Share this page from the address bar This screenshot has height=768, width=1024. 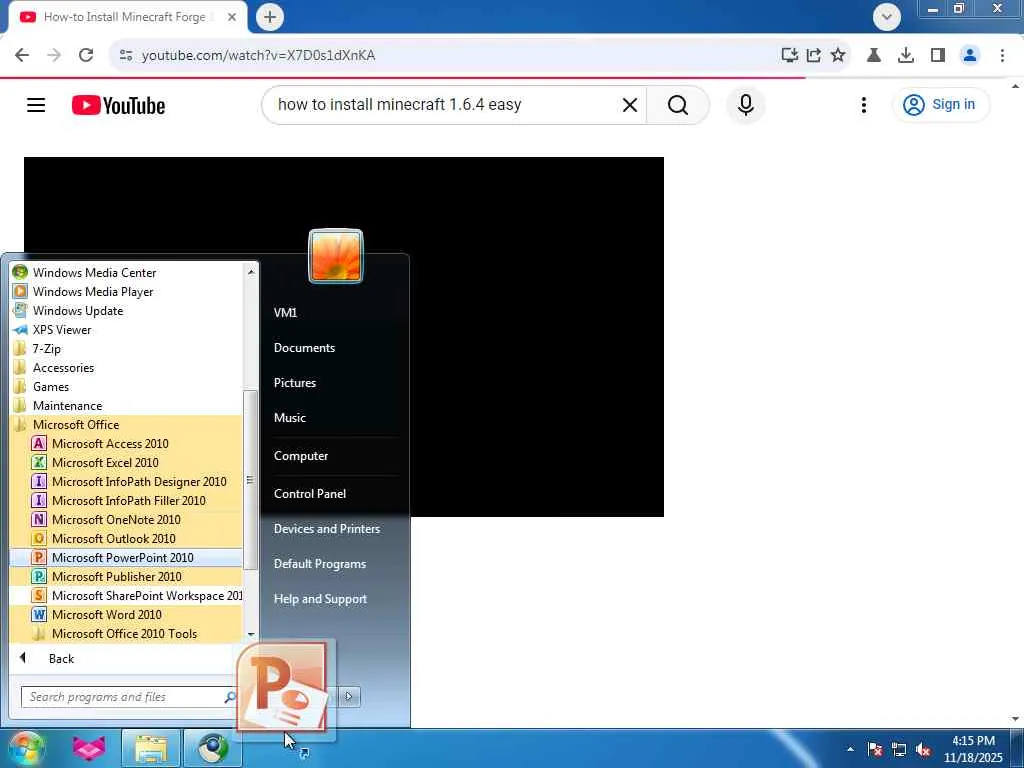(814, 55)
